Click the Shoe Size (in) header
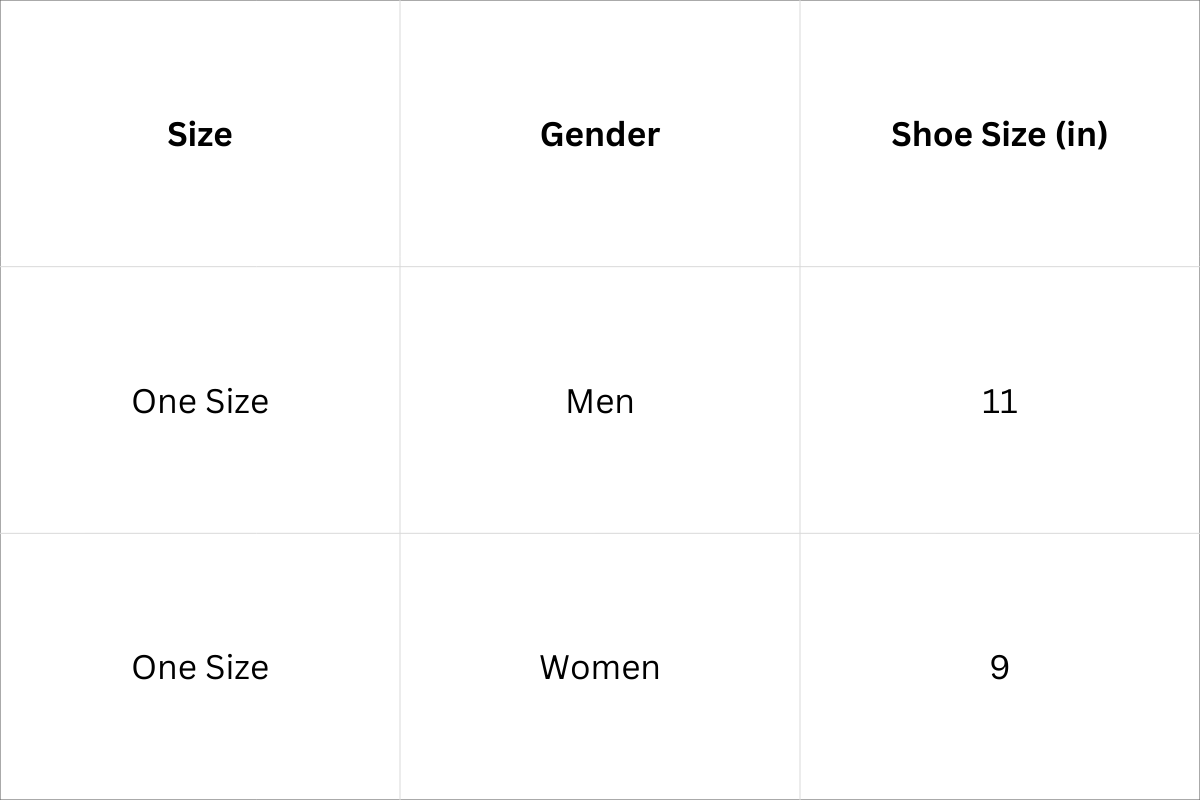The height and width of the screenshot is (800, 1200). (999, 134)
